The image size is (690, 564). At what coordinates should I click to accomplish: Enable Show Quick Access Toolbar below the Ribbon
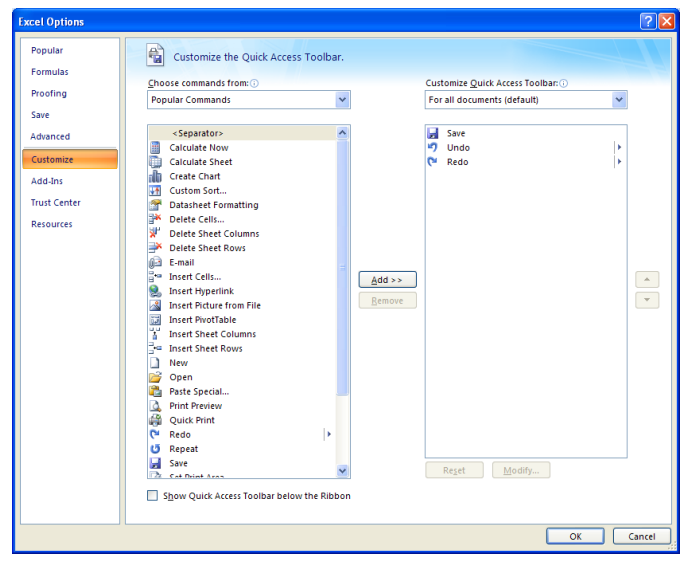click(x=152, y=496)
